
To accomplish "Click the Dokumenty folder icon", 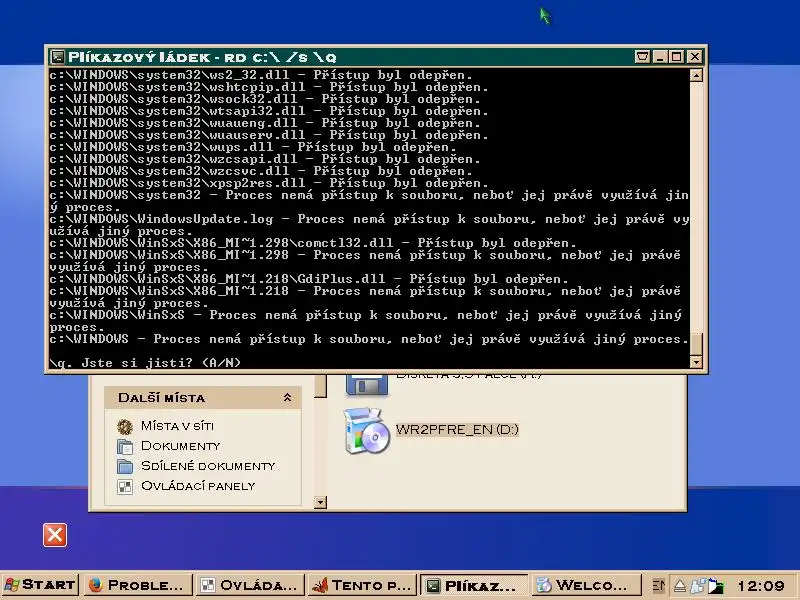I will (125, 446).
